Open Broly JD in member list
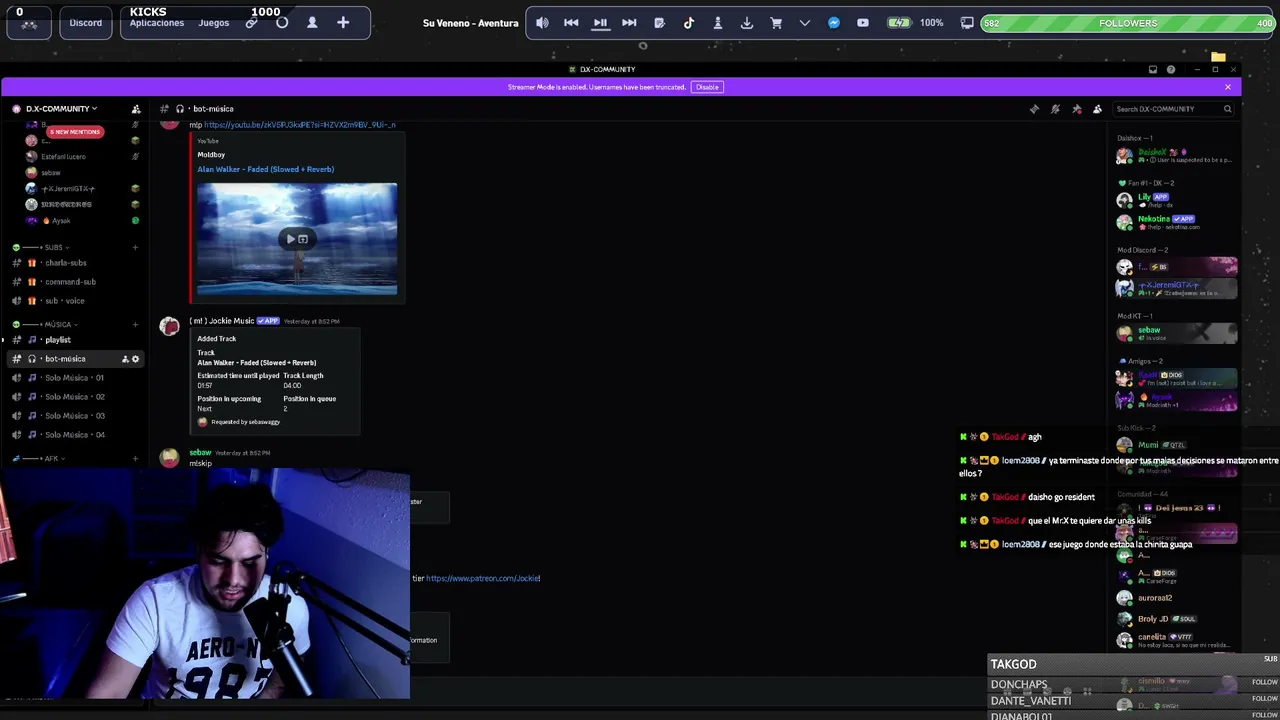Viewport: 1280px width, 720px height. click(x=1176, y=619)
